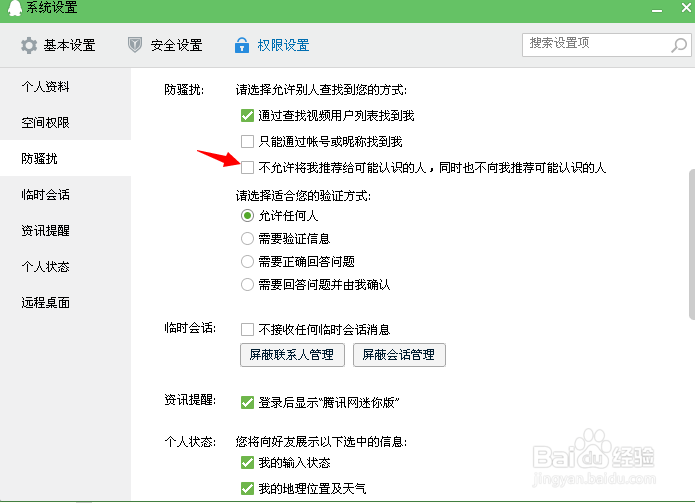Click the 屏蔽会话管理 button
Viewport: 695px width, 503px height.
tap(399, 355)
